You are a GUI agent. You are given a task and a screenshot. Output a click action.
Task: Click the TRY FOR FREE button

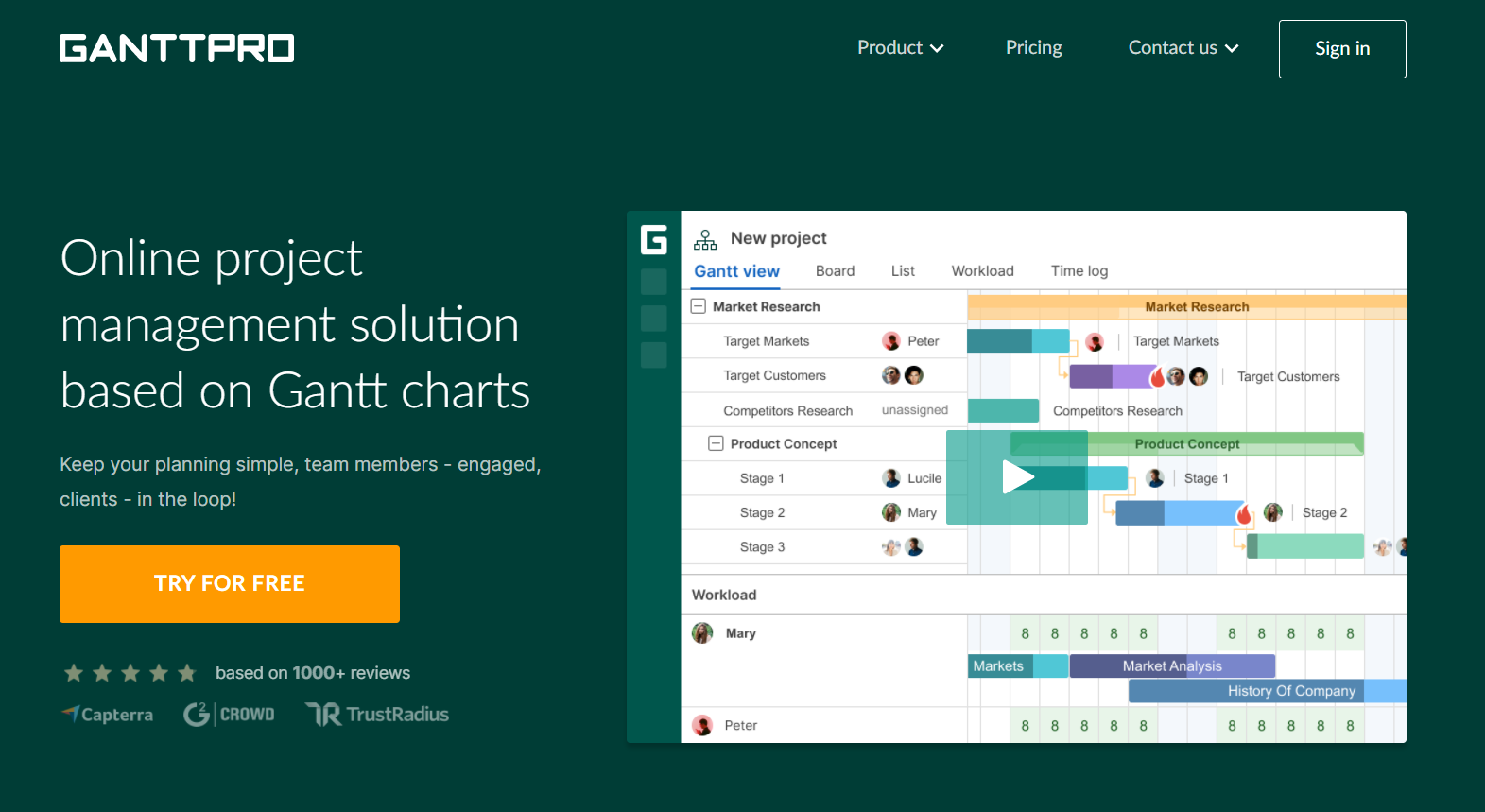(x=230, y=584)
